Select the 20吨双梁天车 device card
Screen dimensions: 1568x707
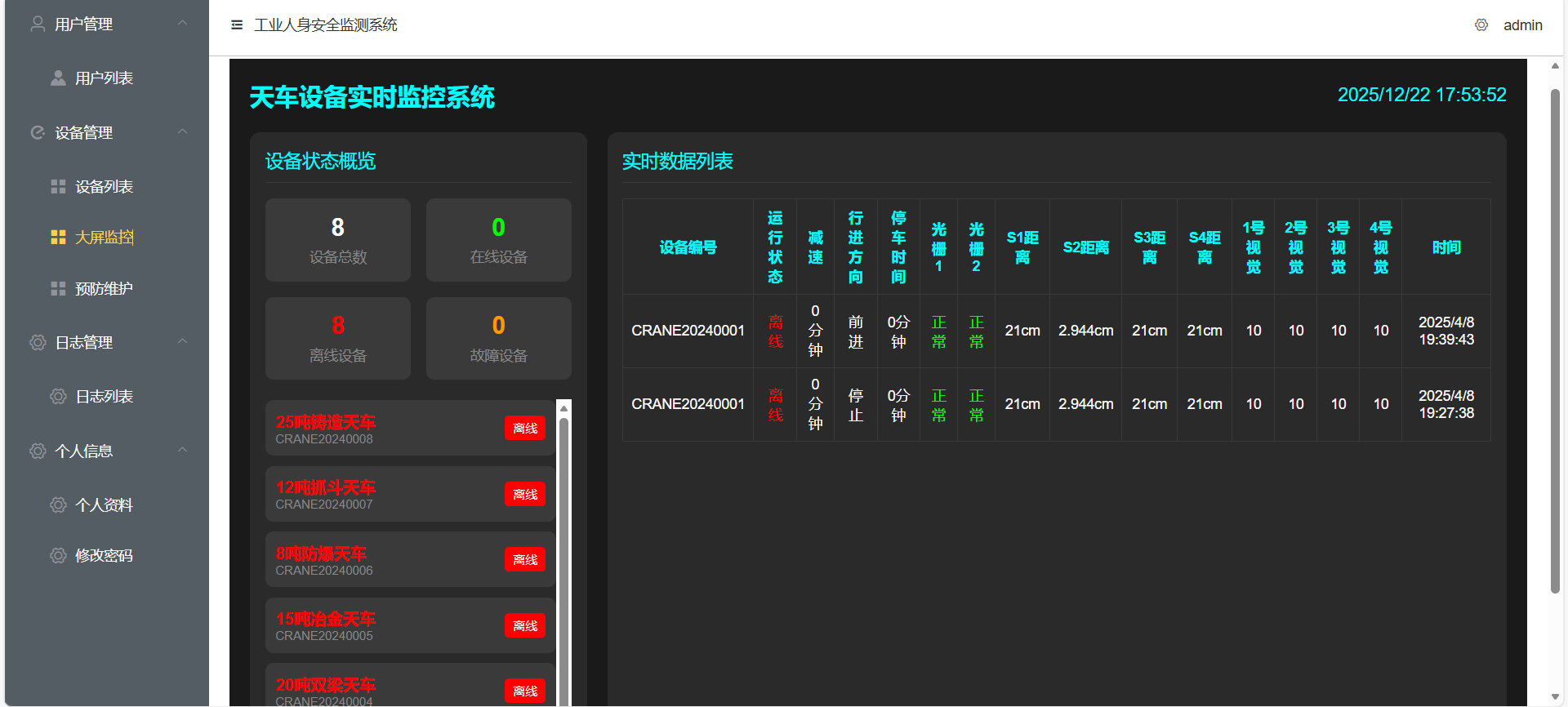(411, 686)
